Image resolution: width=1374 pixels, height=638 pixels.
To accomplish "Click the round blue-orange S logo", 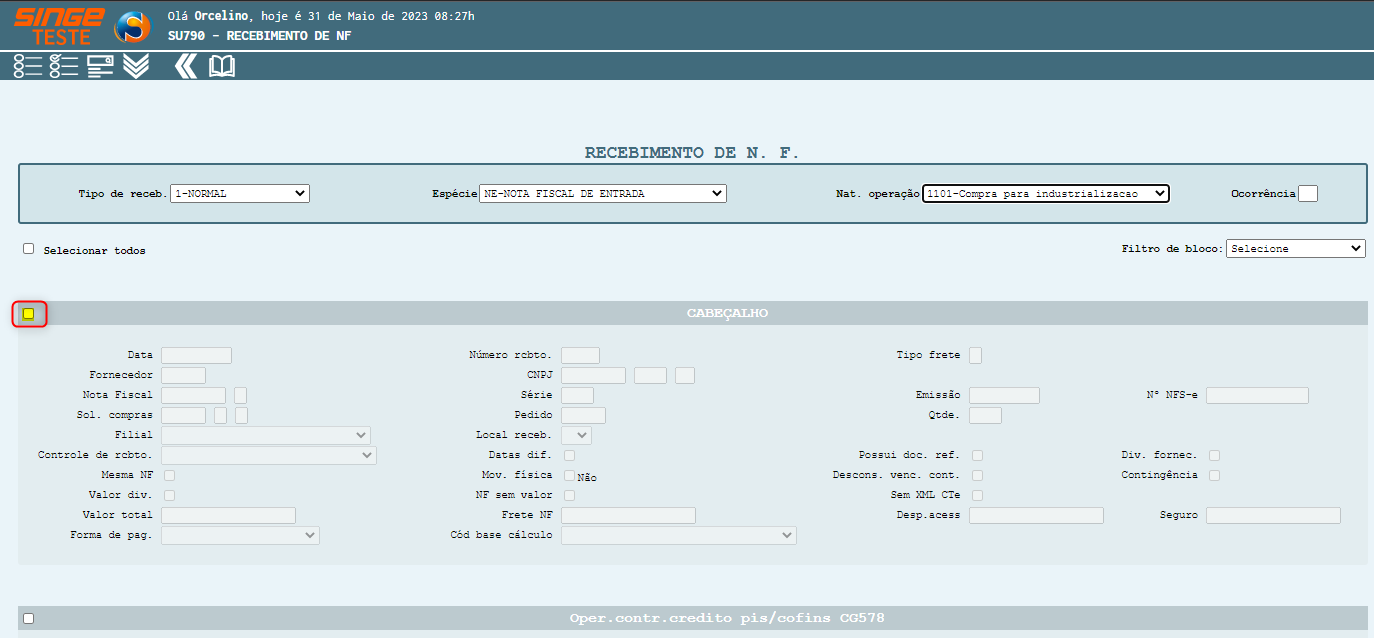I will click(132, 26).
